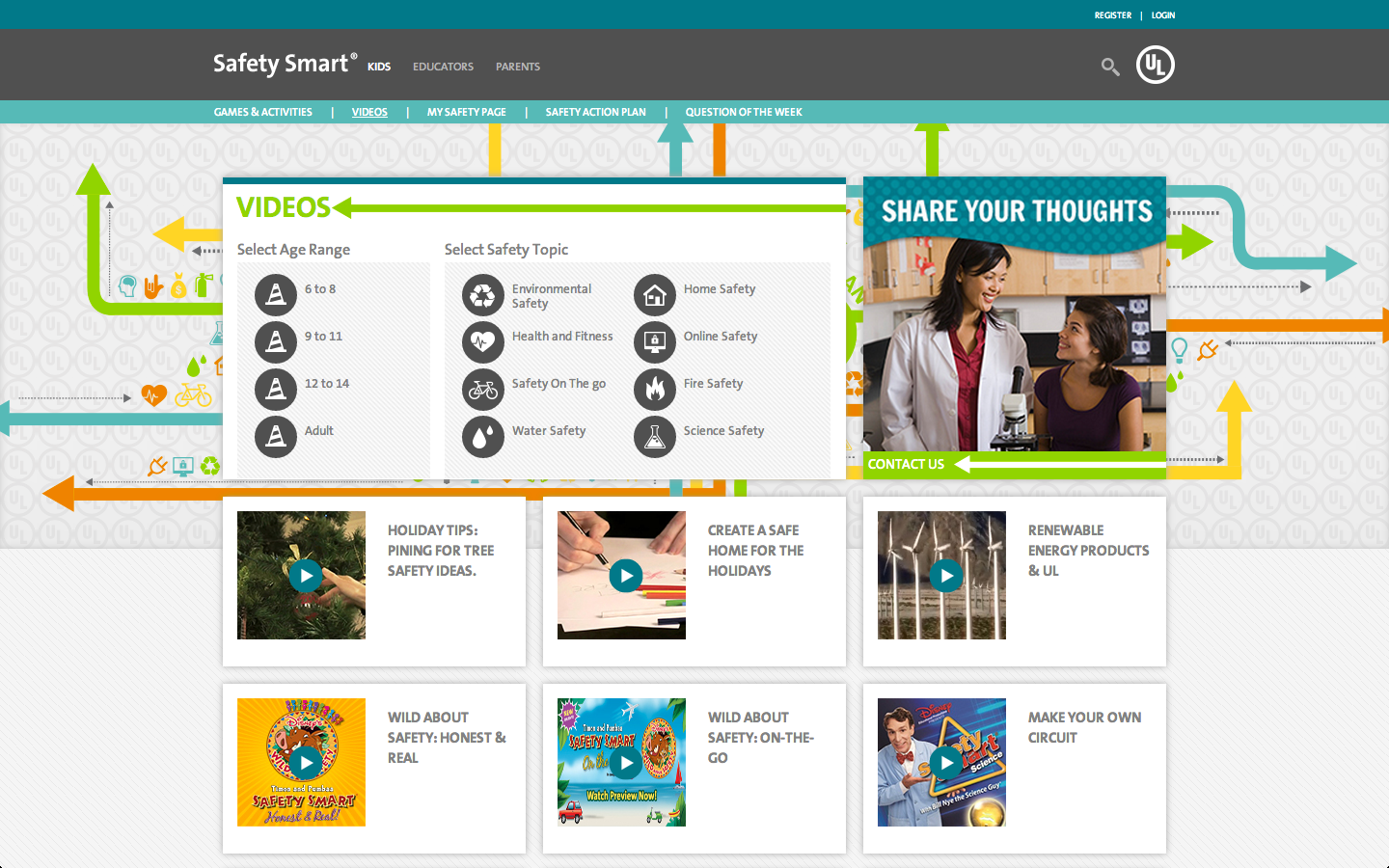Select the 12 to 14 age icon
Screen dimensions: 1389x868
276,390
